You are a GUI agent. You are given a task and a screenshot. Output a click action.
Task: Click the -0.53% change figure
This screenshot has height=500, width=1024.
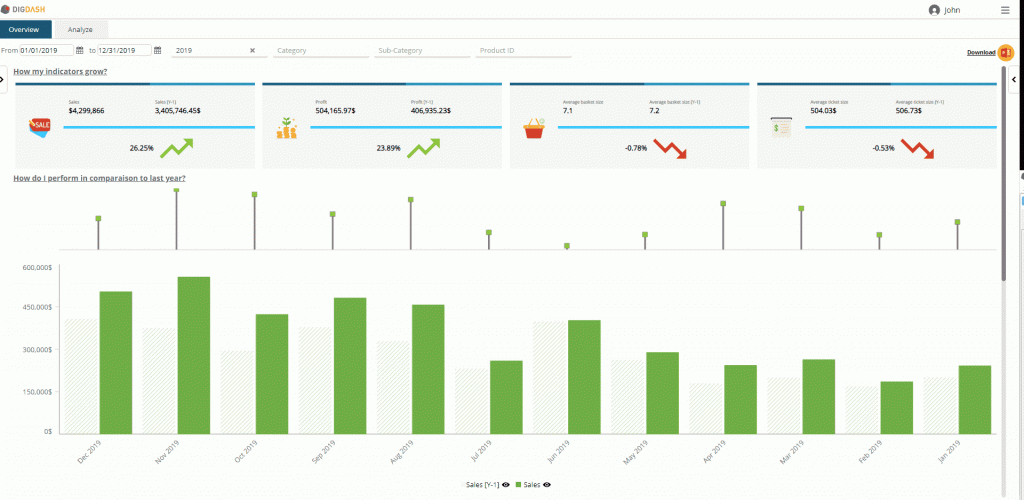(883, 148)
